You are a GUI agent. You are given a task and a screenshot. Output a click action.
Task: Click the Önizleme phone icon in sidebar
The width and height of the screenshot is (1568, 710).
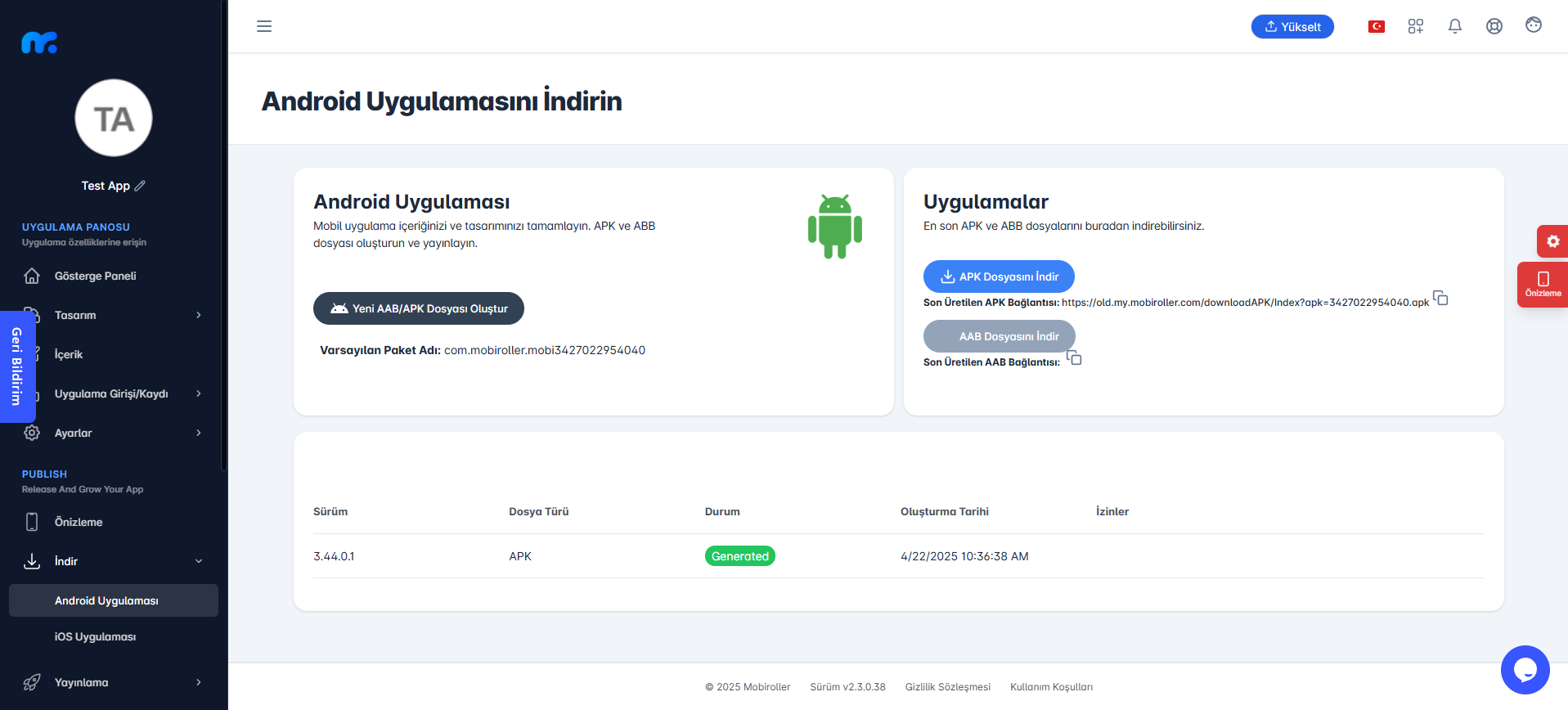coord(32,522)
